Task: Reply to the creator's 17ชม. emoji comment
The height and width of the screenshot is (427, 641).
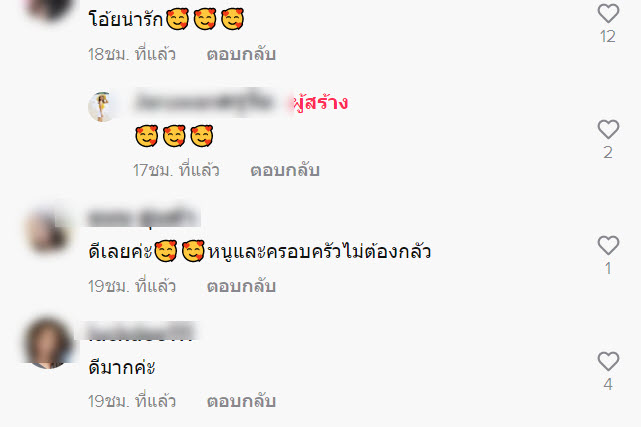Action: pyautogui.click(x=285, y=170)
